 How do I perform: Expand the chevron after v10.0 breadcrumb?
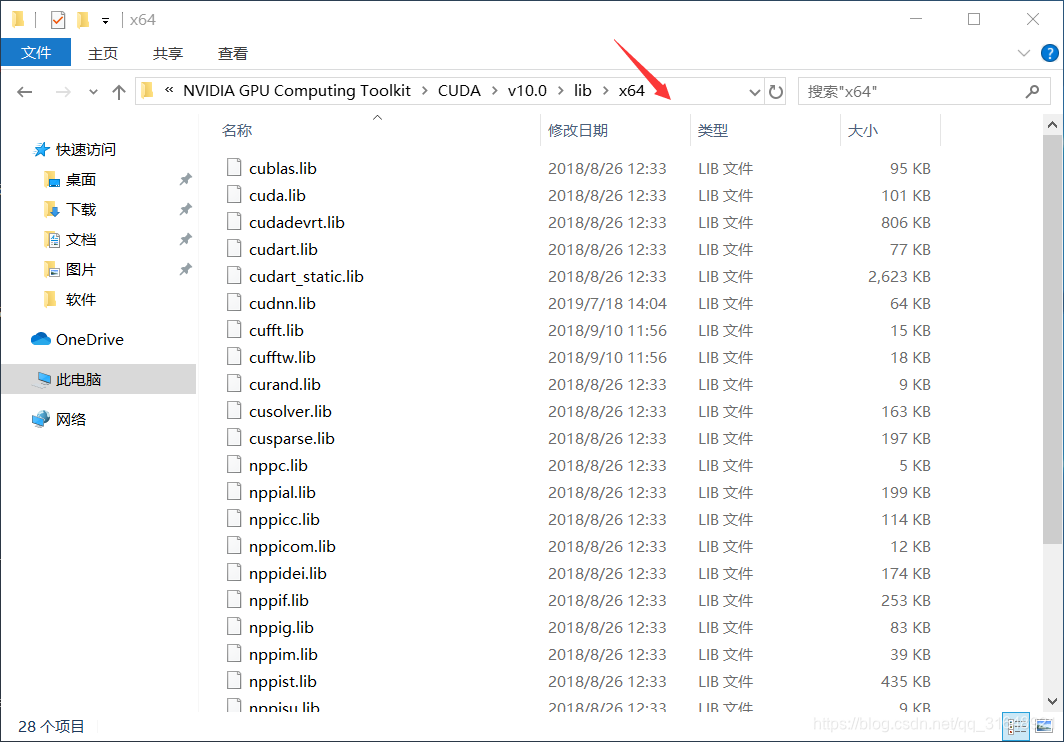[x=560, y=91]
